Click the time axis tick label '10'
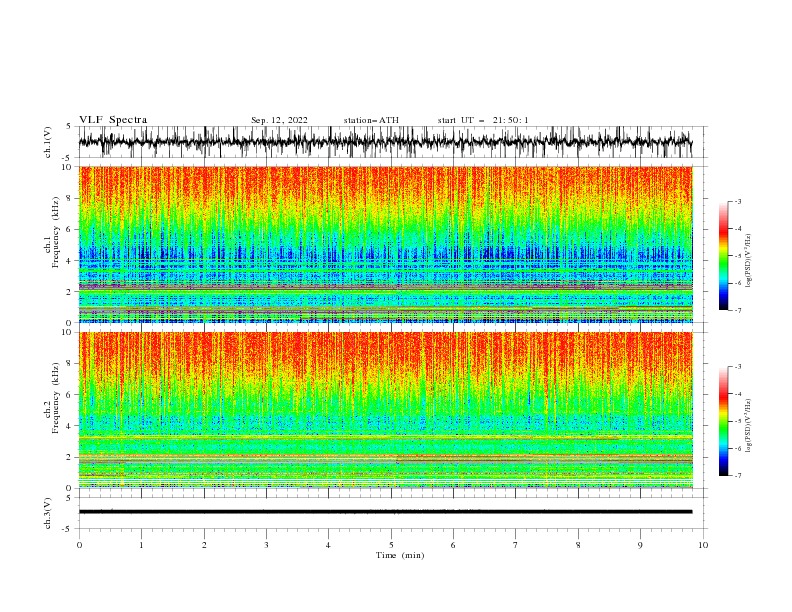 click(703, 545)
